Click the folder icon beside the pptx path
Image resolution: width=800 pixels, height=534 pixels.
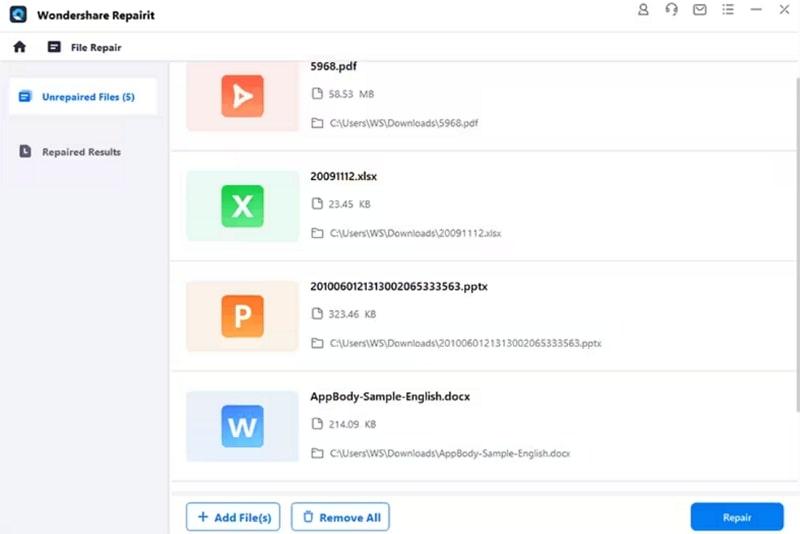click(317, 343)
